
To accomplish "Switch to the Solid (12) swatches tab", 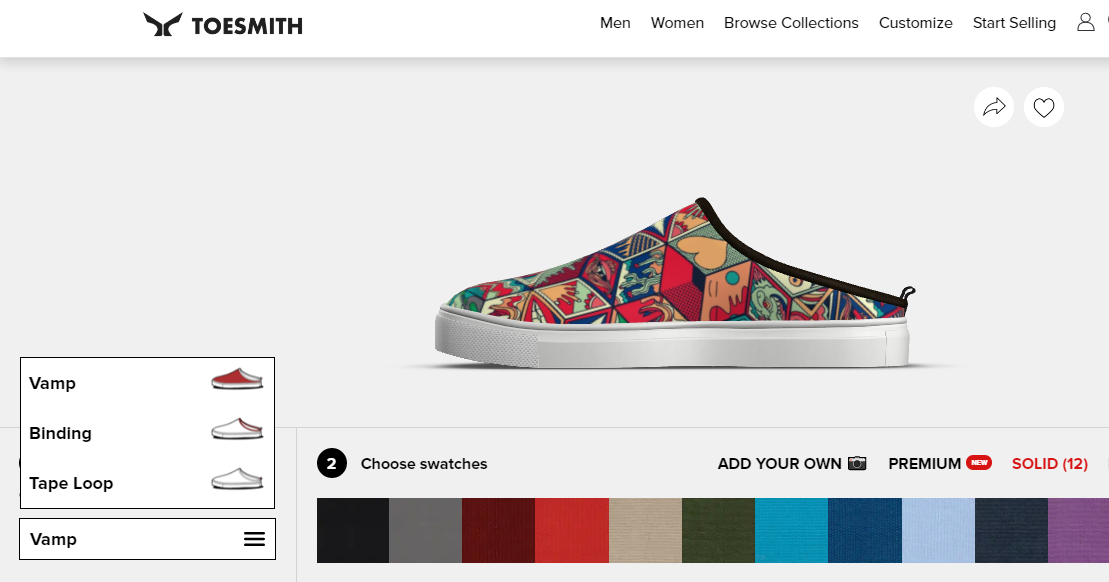I will tap(1049, 464).
